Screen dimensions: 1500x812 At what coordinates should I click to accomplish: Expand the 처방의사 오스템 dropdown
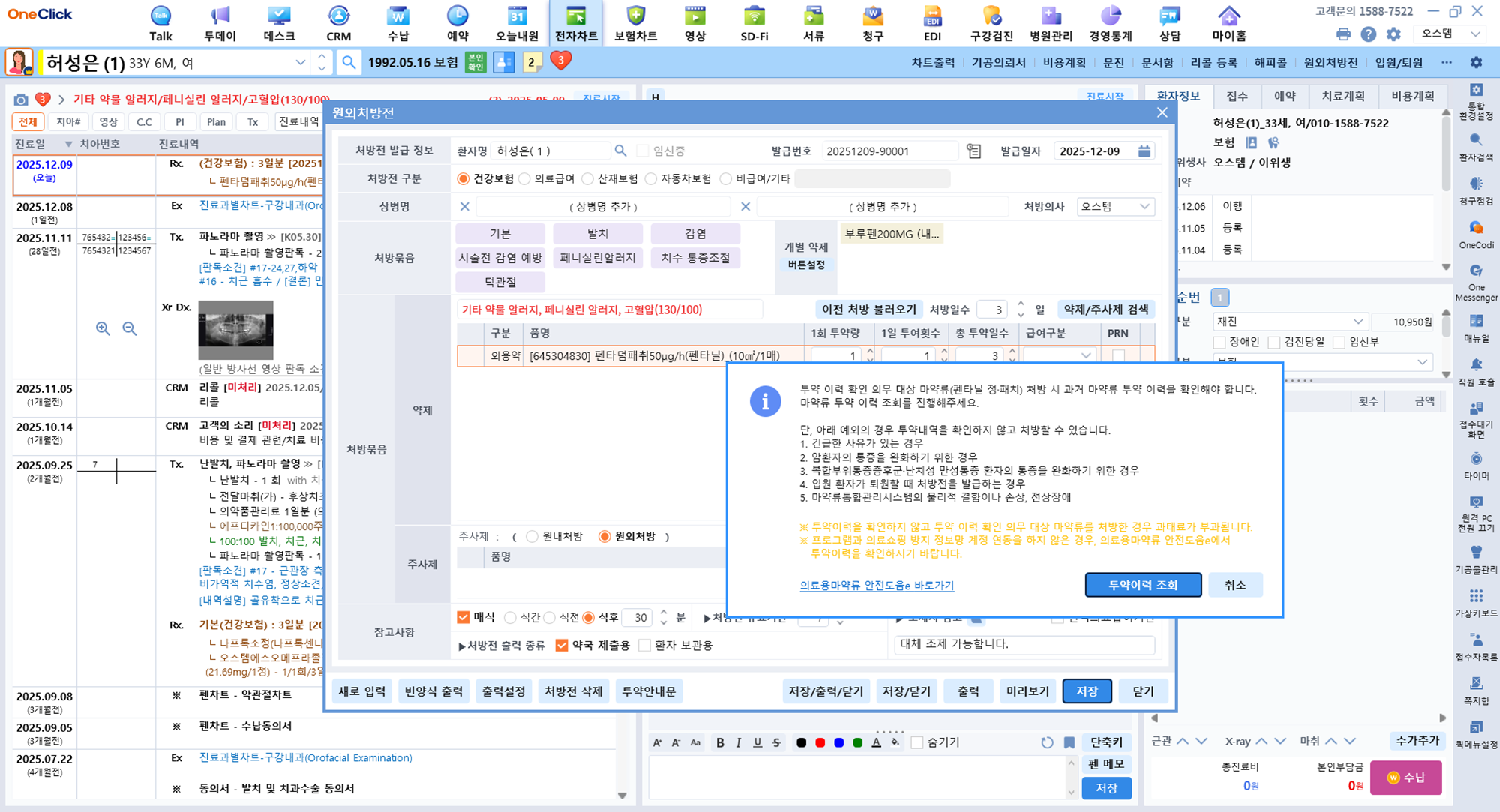[x=1144, y=207]
